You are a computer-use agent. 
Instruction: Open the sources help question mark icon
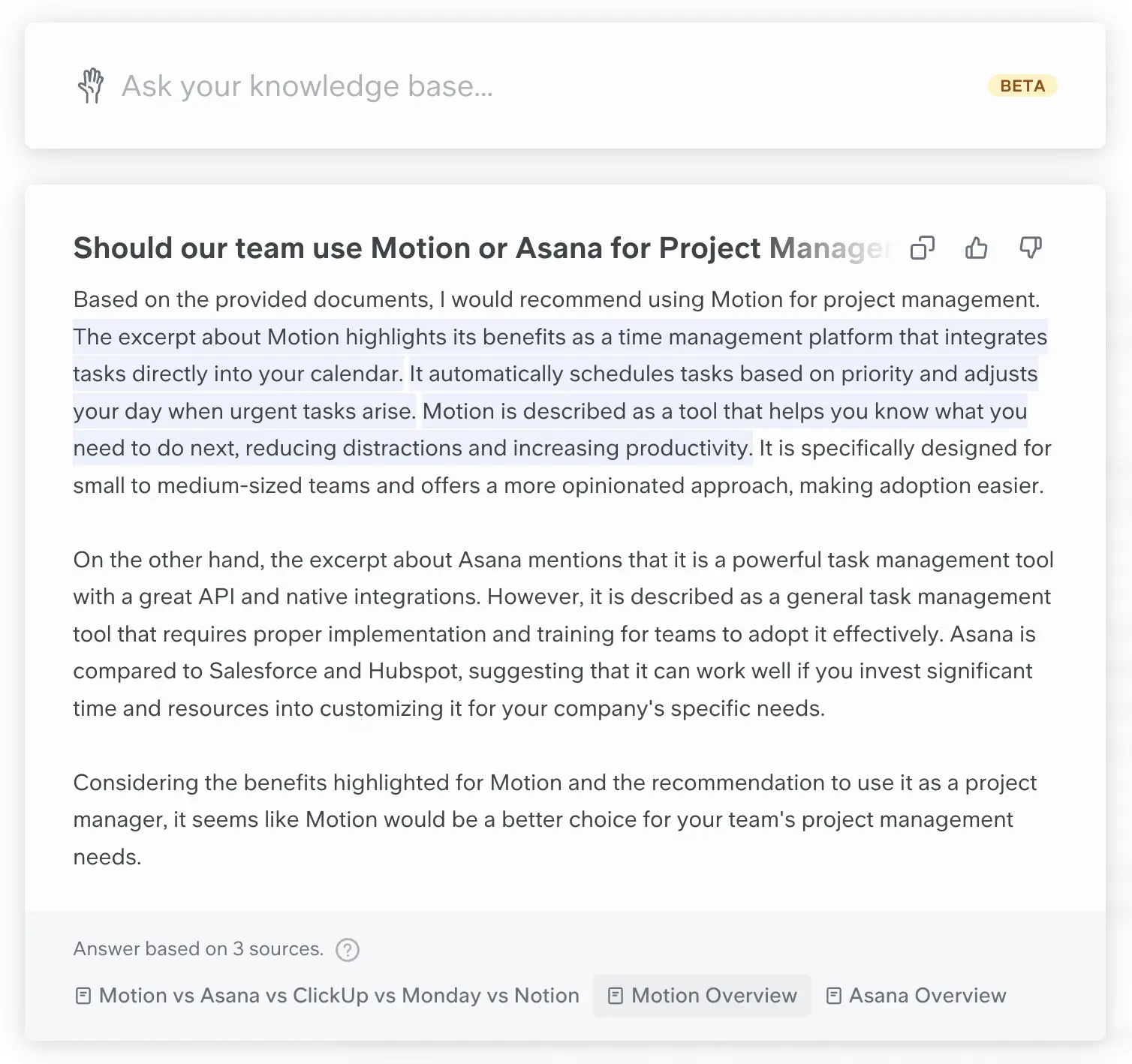click(x=348, y=949)
